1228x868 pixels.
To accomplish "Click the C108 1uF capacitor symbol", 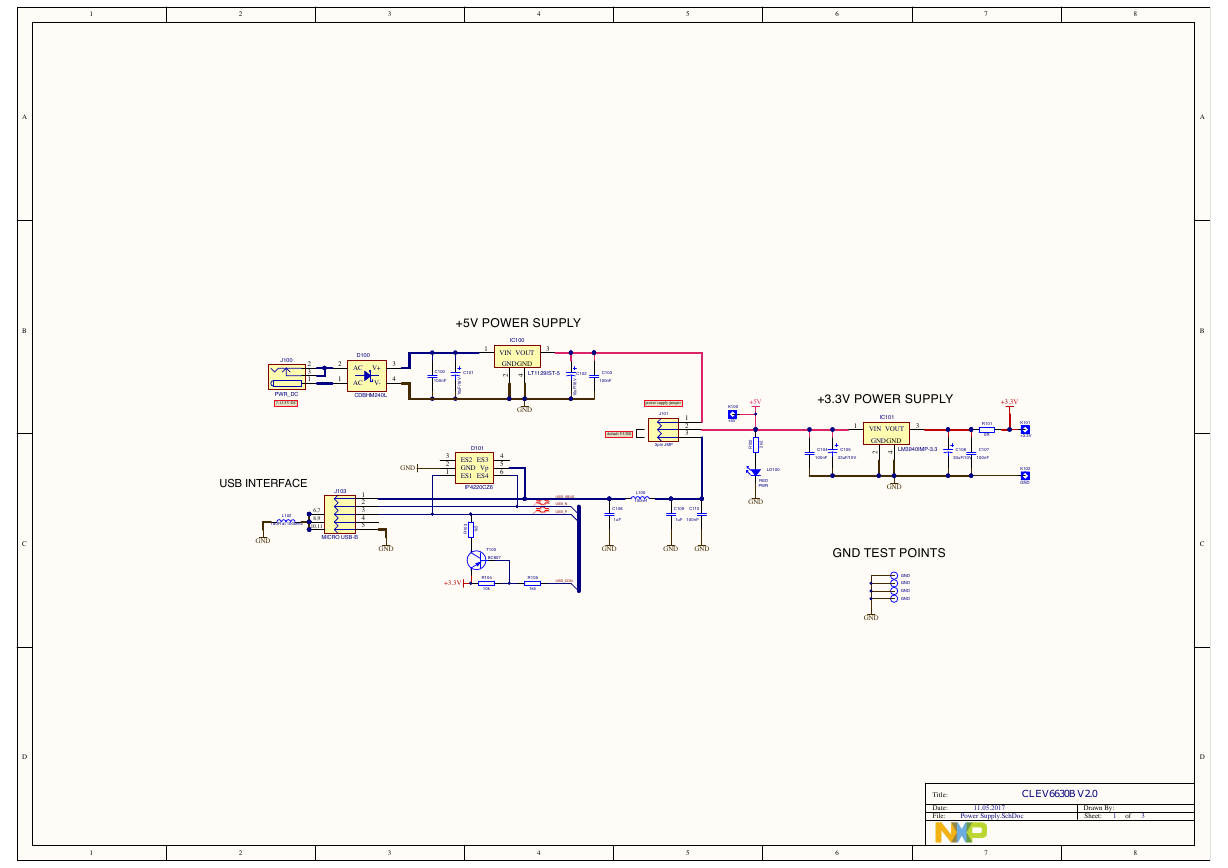I will [x=609, y=513].
